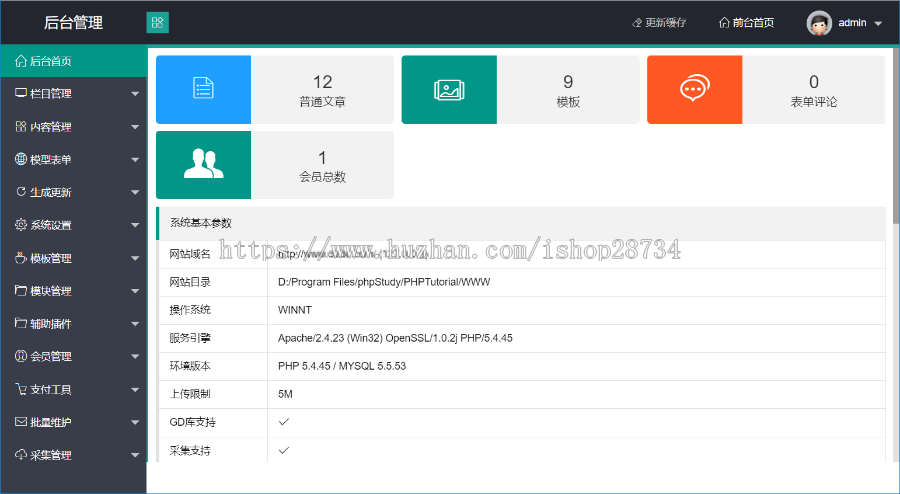Viewport: 900px width, 494px height.
Task: Toggle the sidebar collapse icon in header
Action: click(x=157, y=22)
